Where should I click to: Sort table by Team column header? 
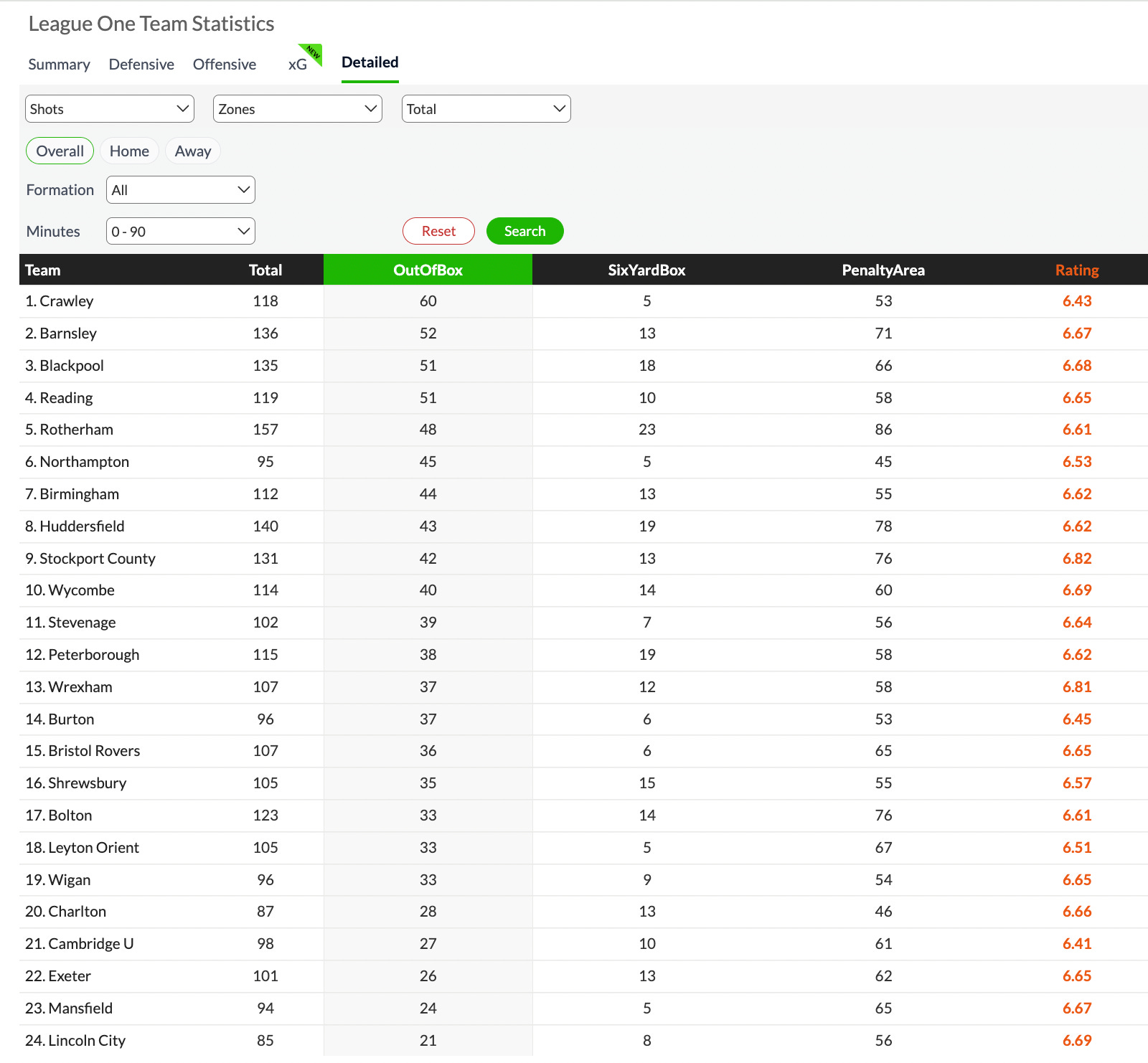43,270
